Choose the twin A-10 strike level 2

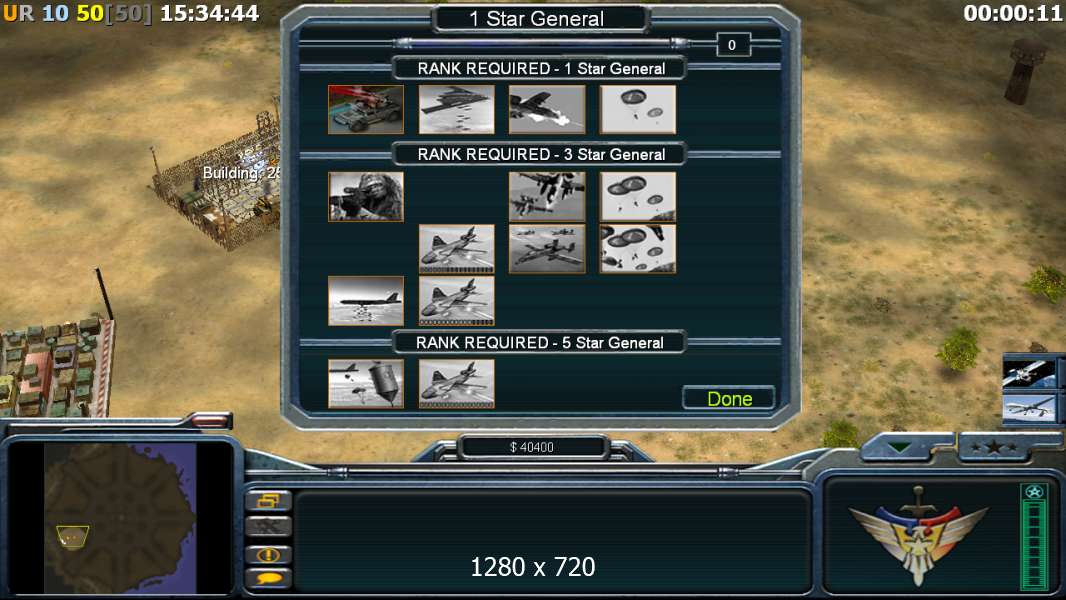(x=547, y=196)
